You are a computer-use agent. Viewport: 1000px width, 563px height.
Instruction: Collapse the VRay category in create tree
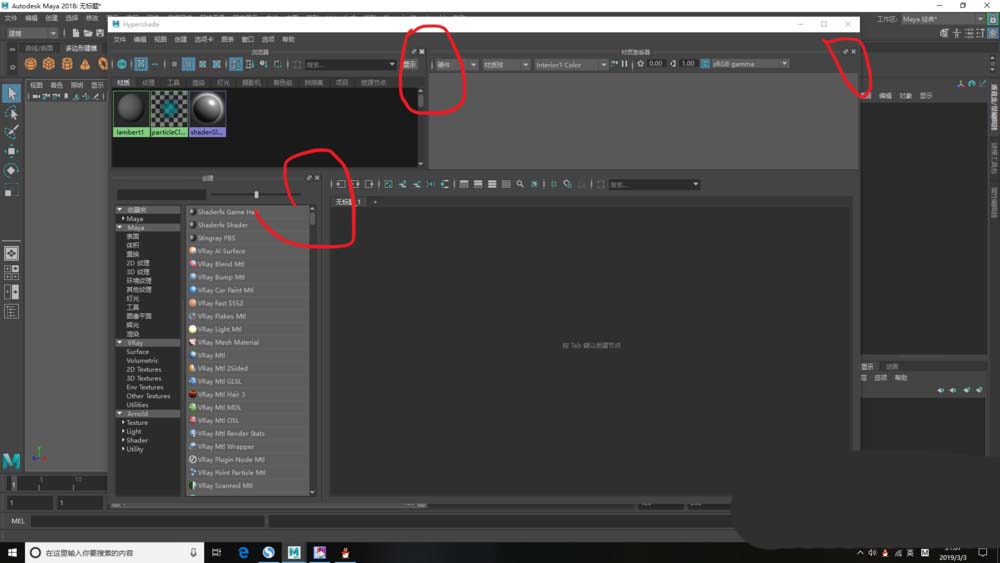click(x=119, y=342)
